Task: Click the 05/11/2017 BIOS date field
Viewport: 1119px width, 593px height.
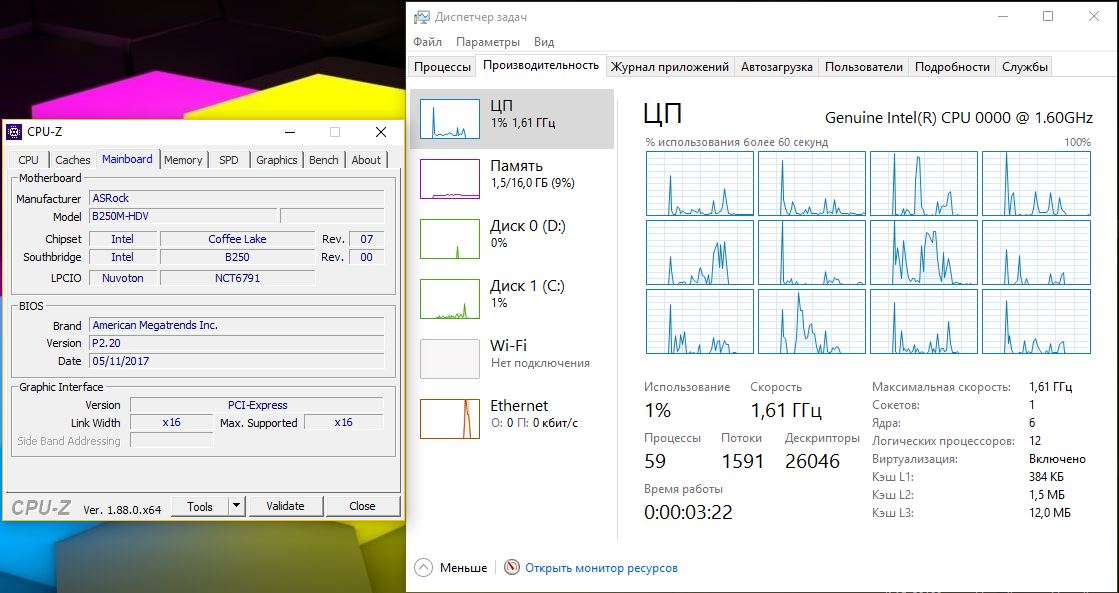Action: pos(237,361)
